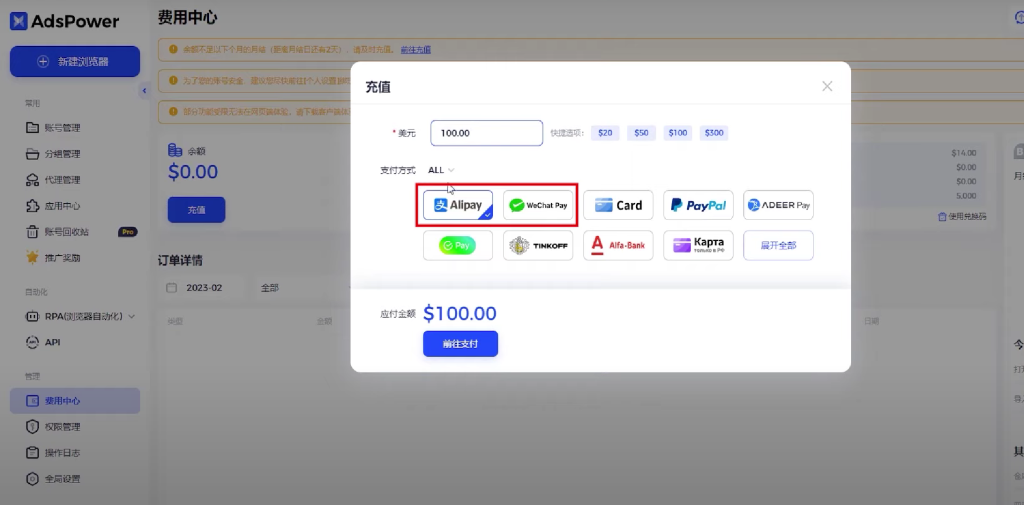
Task: Choose WeChat Pay payment option
Action: (538, 205)
